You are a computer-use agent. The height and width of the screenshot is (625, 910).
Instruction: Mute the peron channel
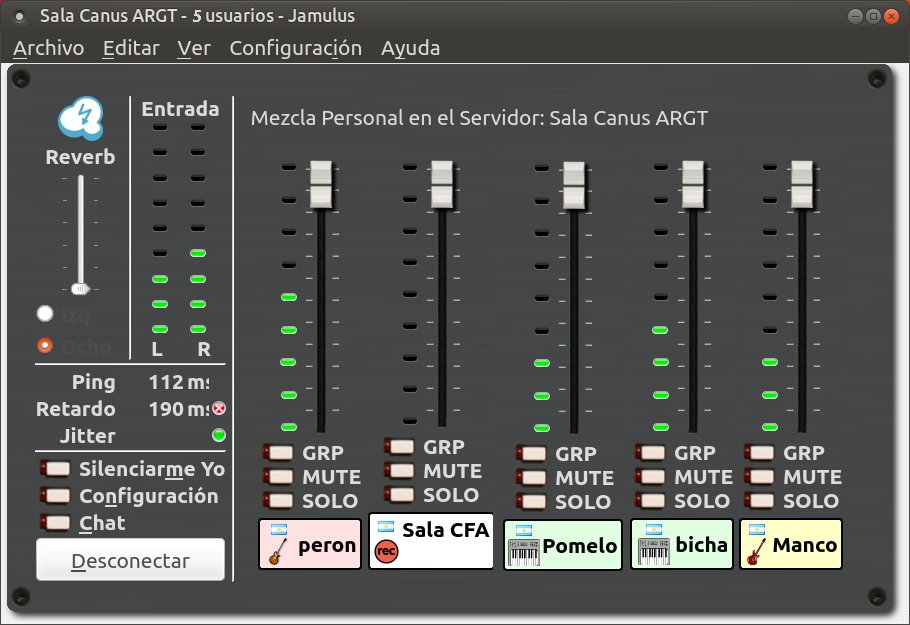coord(278,476)
